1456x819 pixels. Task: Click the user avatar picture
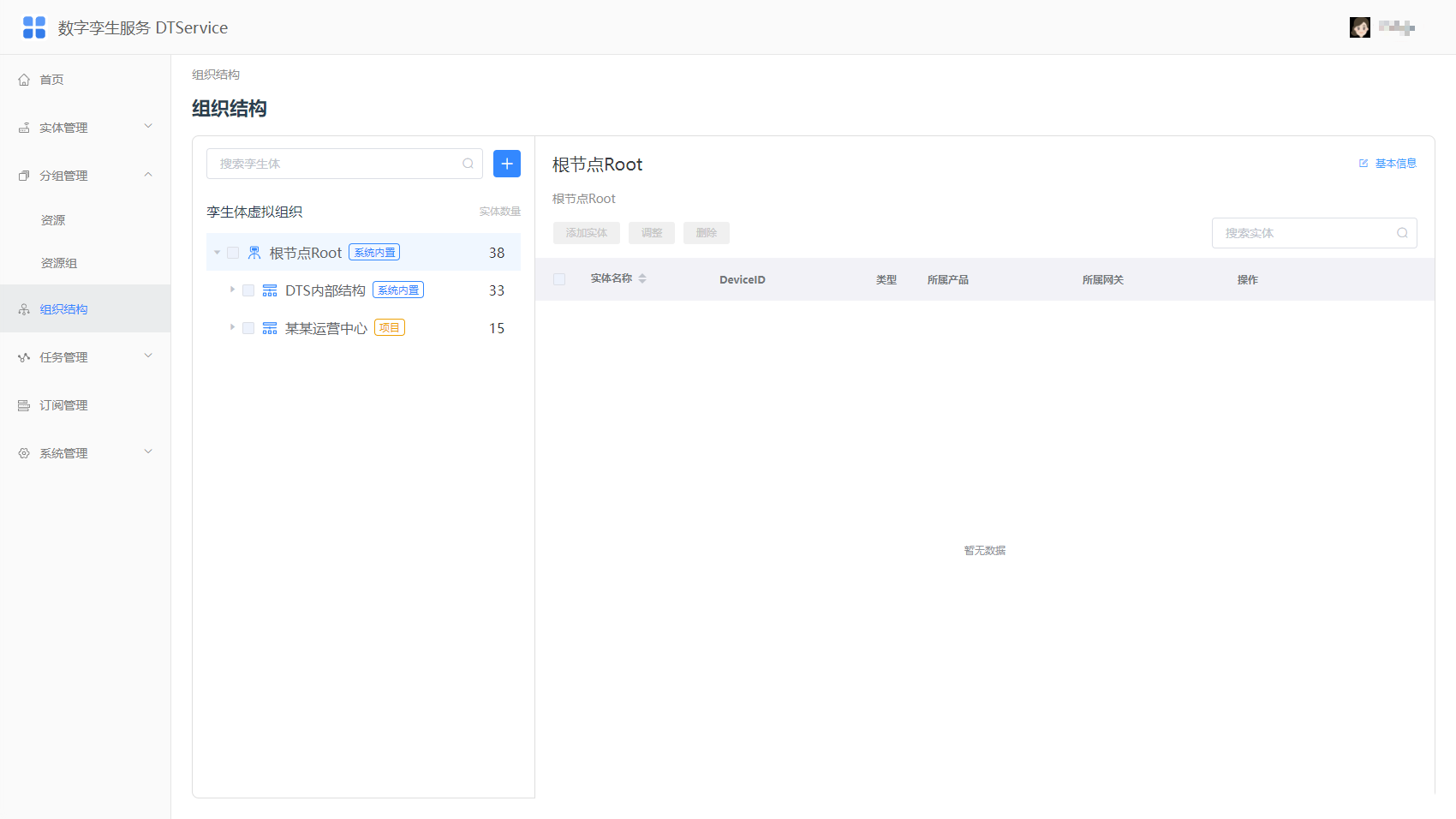click(x=1359, y=27)
